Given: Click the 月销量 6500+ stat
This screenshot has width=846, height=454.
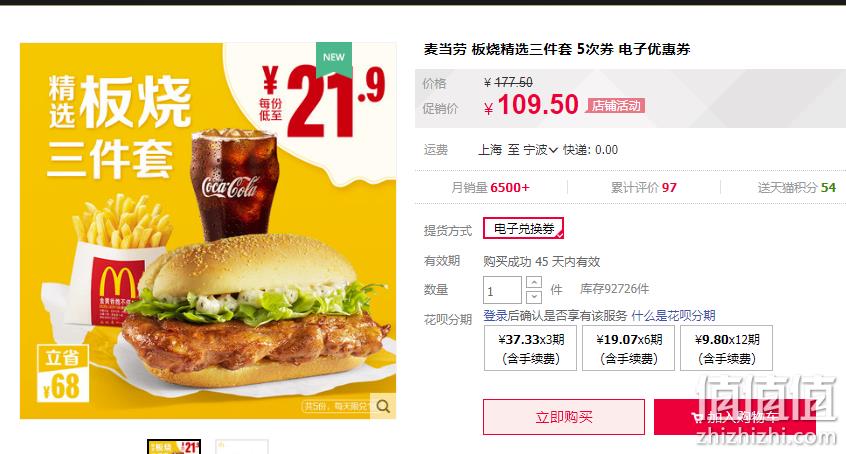Looking at the screenshot, I should point(490,187).
